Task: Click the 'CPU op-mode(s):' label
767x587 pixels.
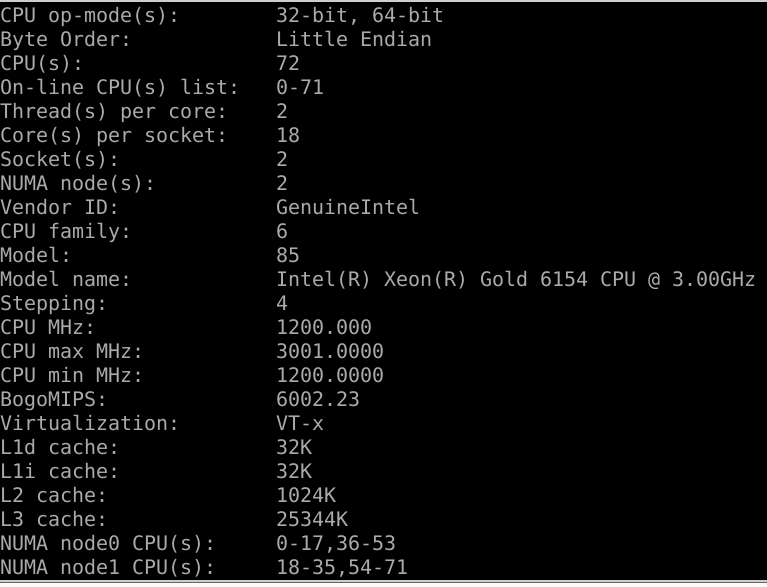Action: [x=89, y=16]
